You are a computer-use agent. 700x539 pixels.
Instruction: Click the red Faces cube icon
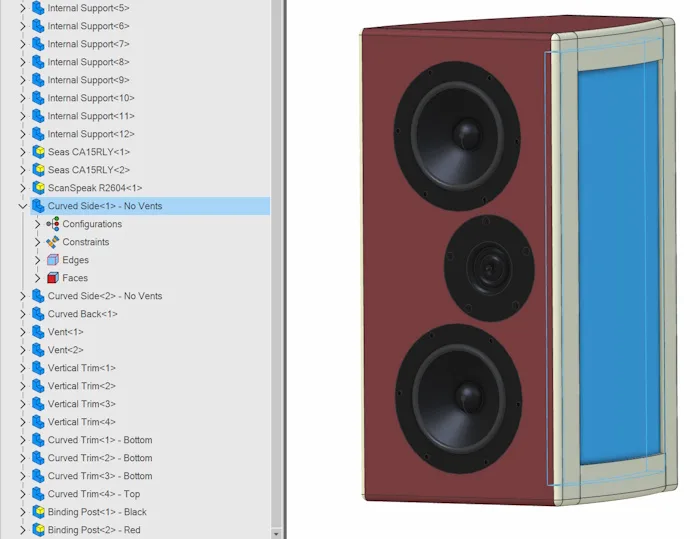point(53,278)
